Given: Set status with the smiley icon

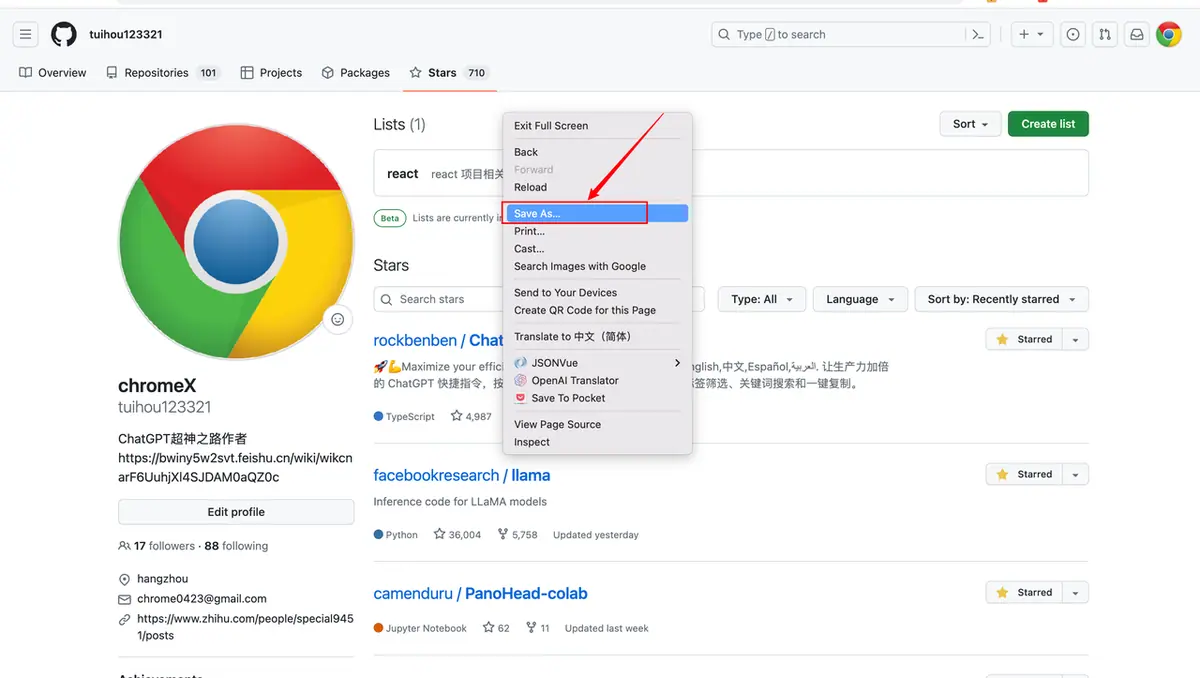Looking at the screenshot, I should coord(338,319).
